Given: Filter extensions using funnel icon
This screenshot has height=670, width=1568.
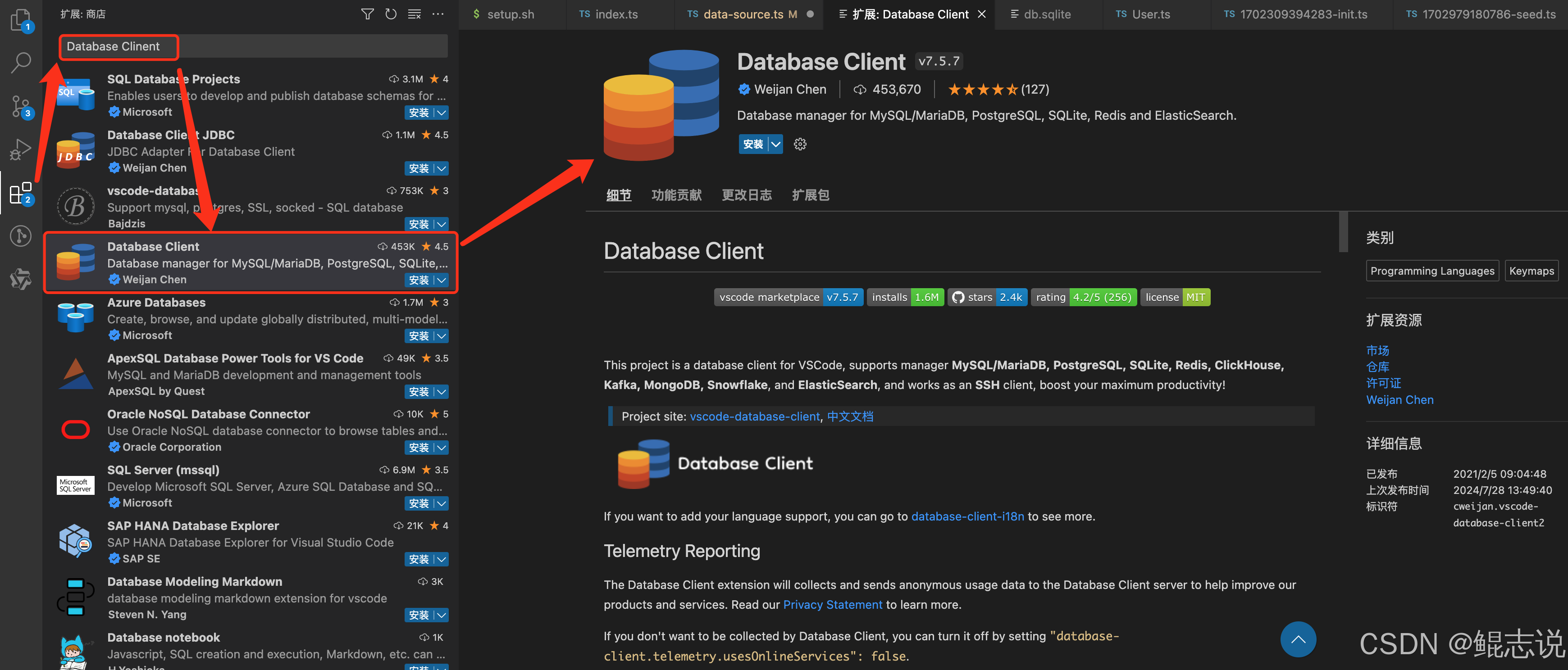Looking at the screenshot, I should [x=367, y=14].
